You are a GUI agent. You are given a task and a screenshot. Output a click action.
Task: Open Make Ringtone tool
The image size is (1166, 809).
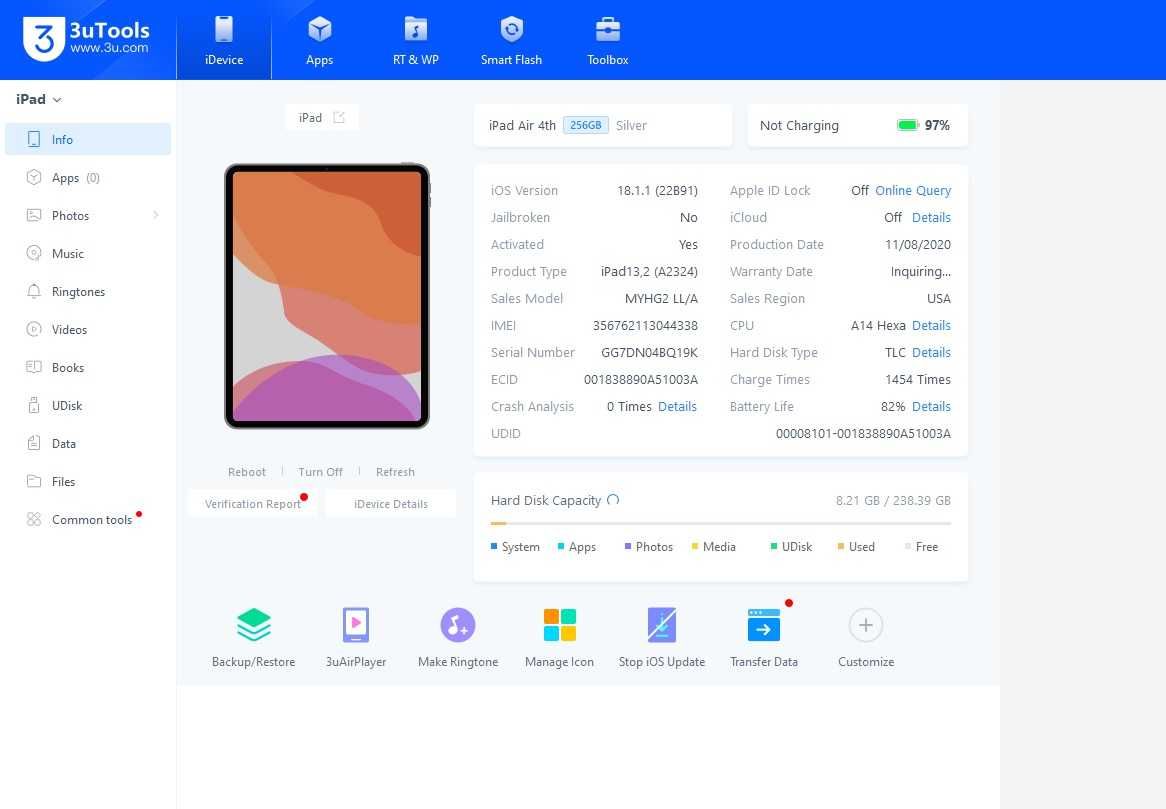(458, 638)
